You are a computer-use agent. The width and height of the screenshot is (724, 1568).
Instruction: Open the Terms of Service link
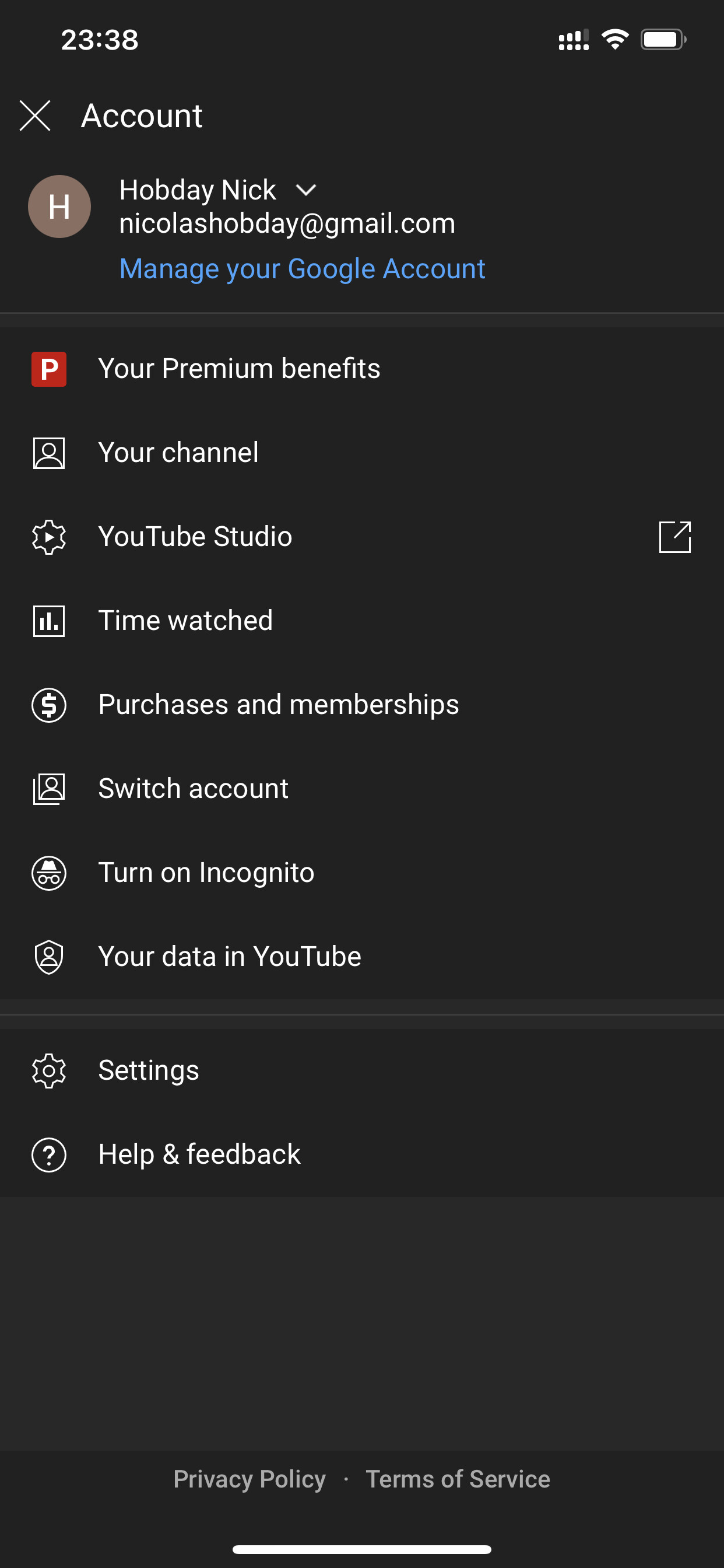coord(458,1479)
